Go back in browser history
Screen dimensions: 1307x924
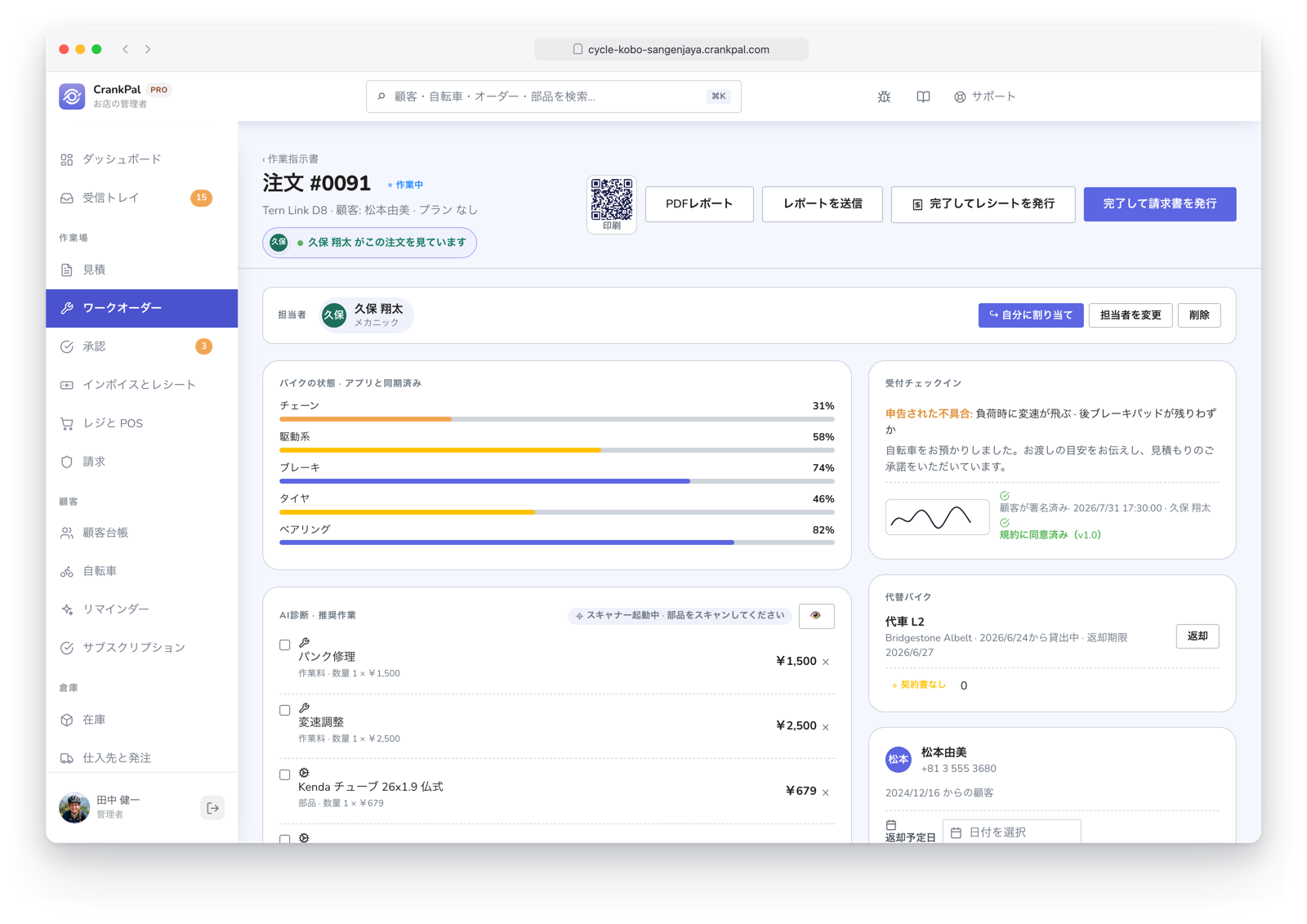[125, 49]
